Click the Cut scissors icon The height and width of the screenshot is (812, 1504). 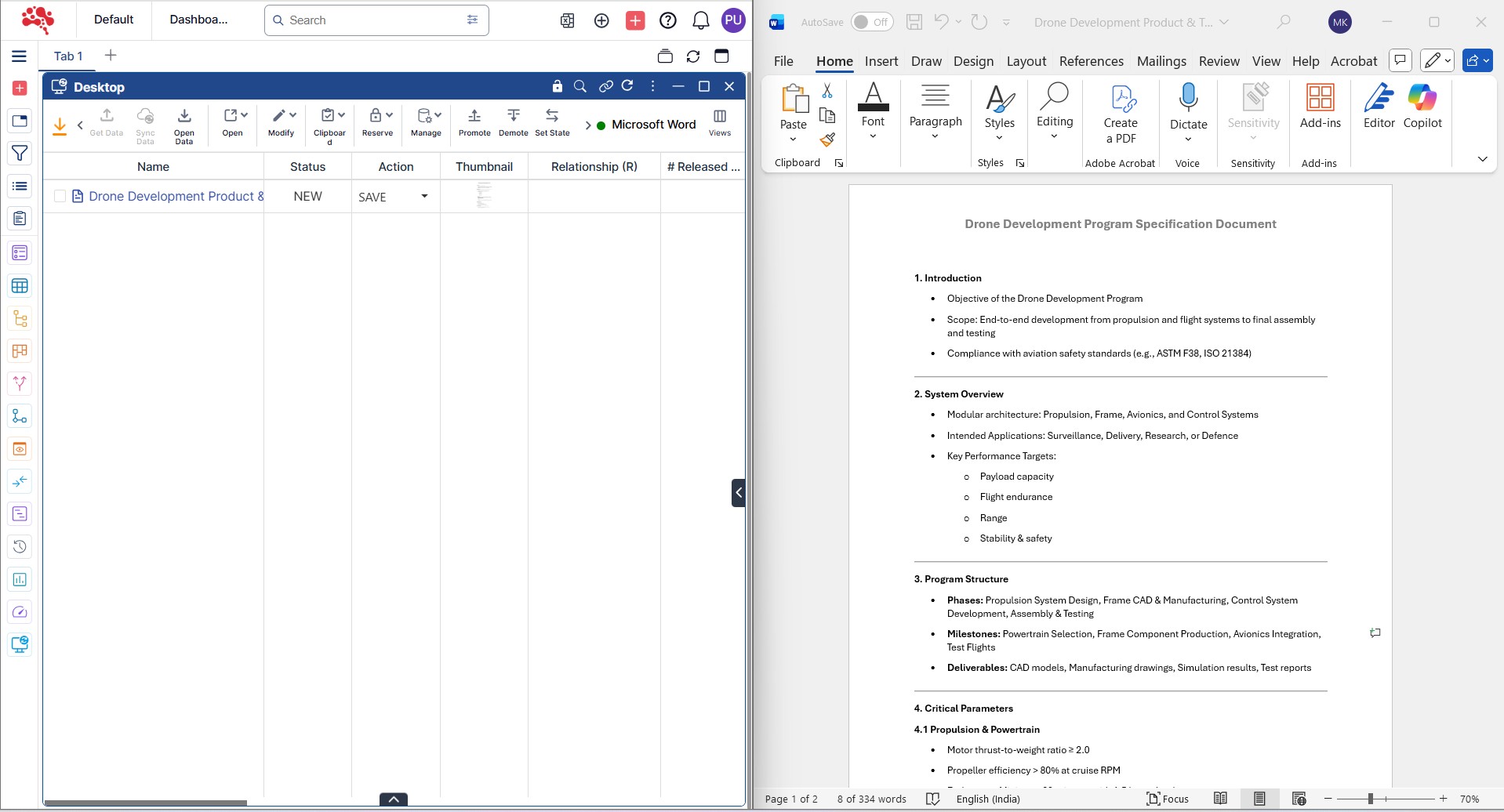(827, 92)
